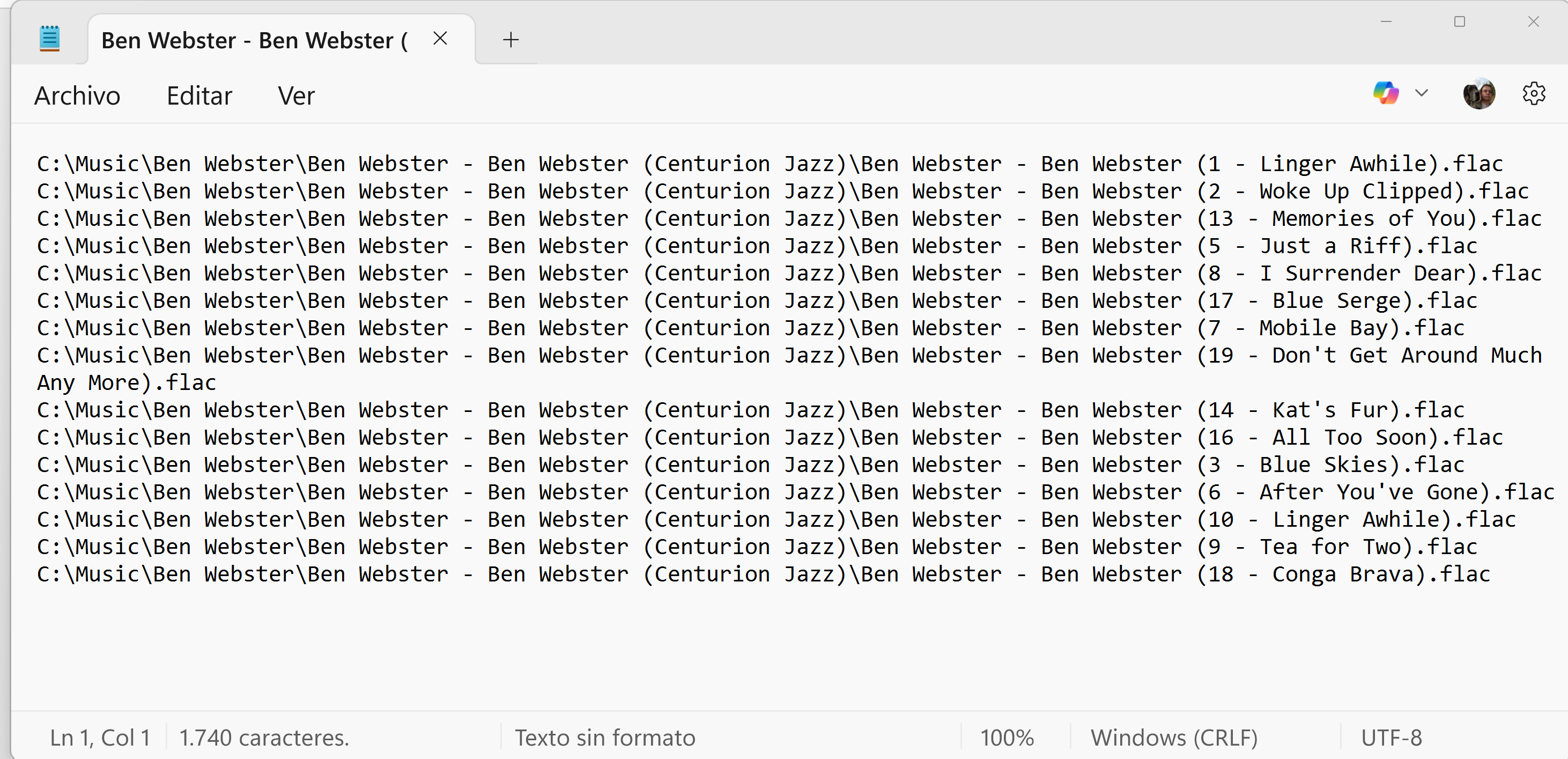Click Ln 1, Col 1 status indicator
Image resolution: width=1568 pixels, height=759 pixels.
coord(100,738)
